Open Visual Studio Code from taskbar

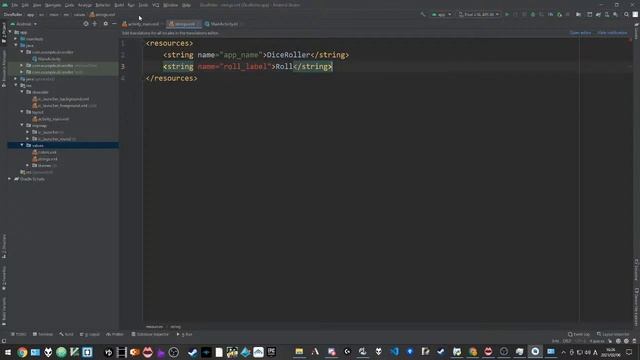point(394,352)
